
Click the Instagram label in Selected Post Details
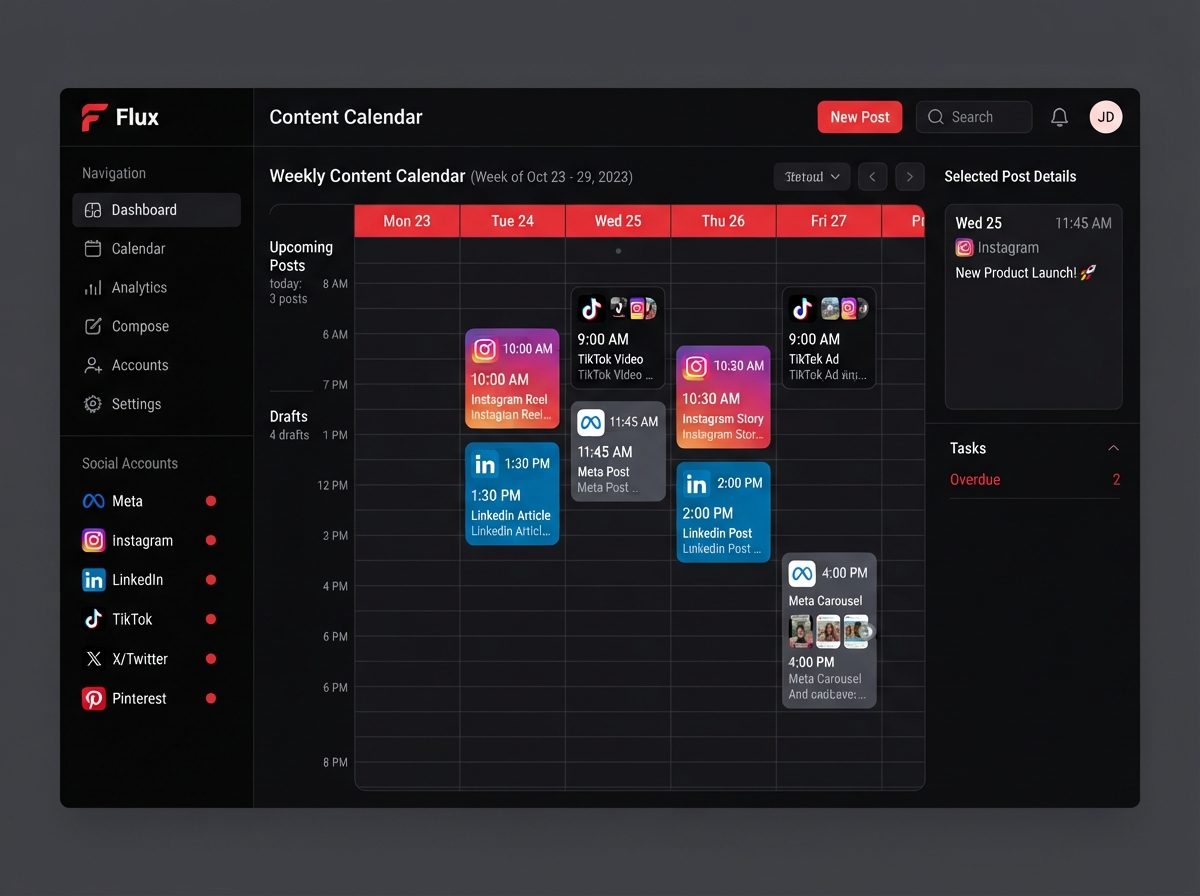click(x=1008, y=248)
